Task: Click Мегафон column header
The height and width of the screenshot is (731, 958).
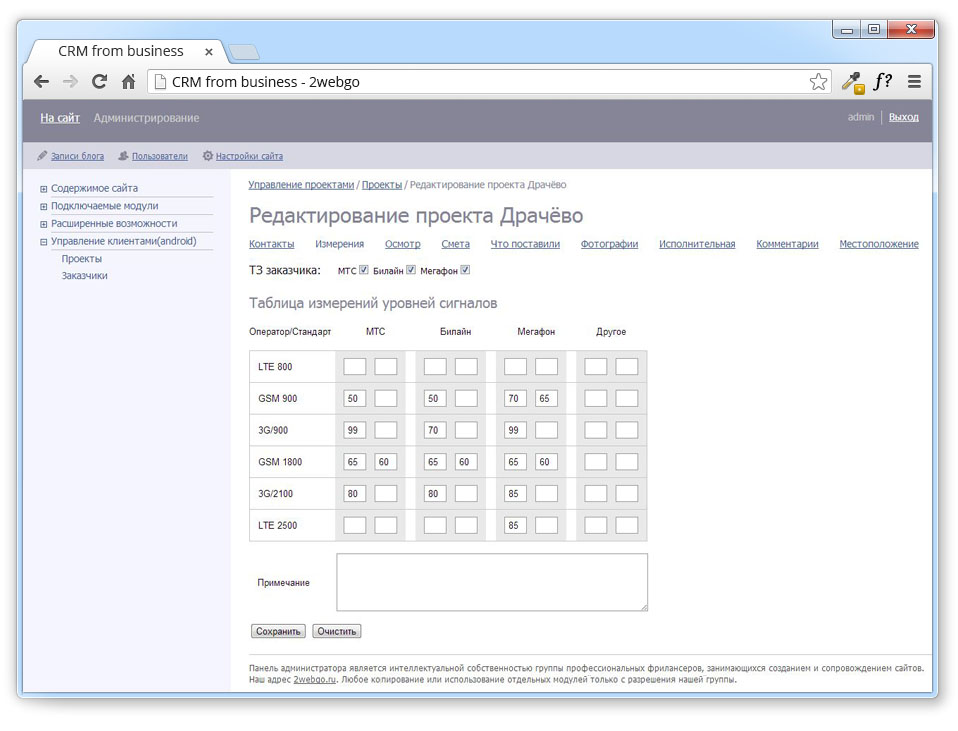Action: (536, 331)
